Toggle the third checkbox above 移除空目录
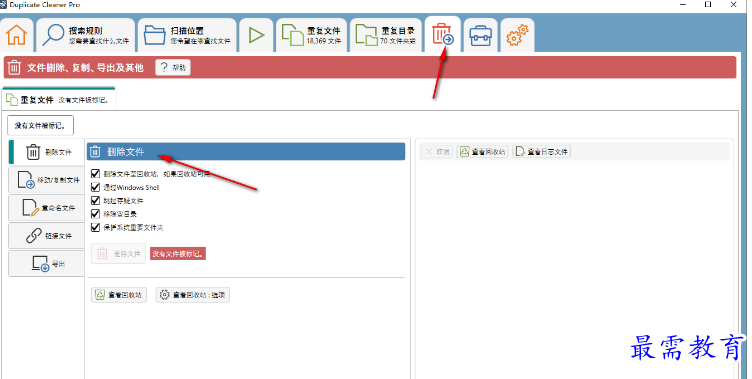 tap(95, 201)
